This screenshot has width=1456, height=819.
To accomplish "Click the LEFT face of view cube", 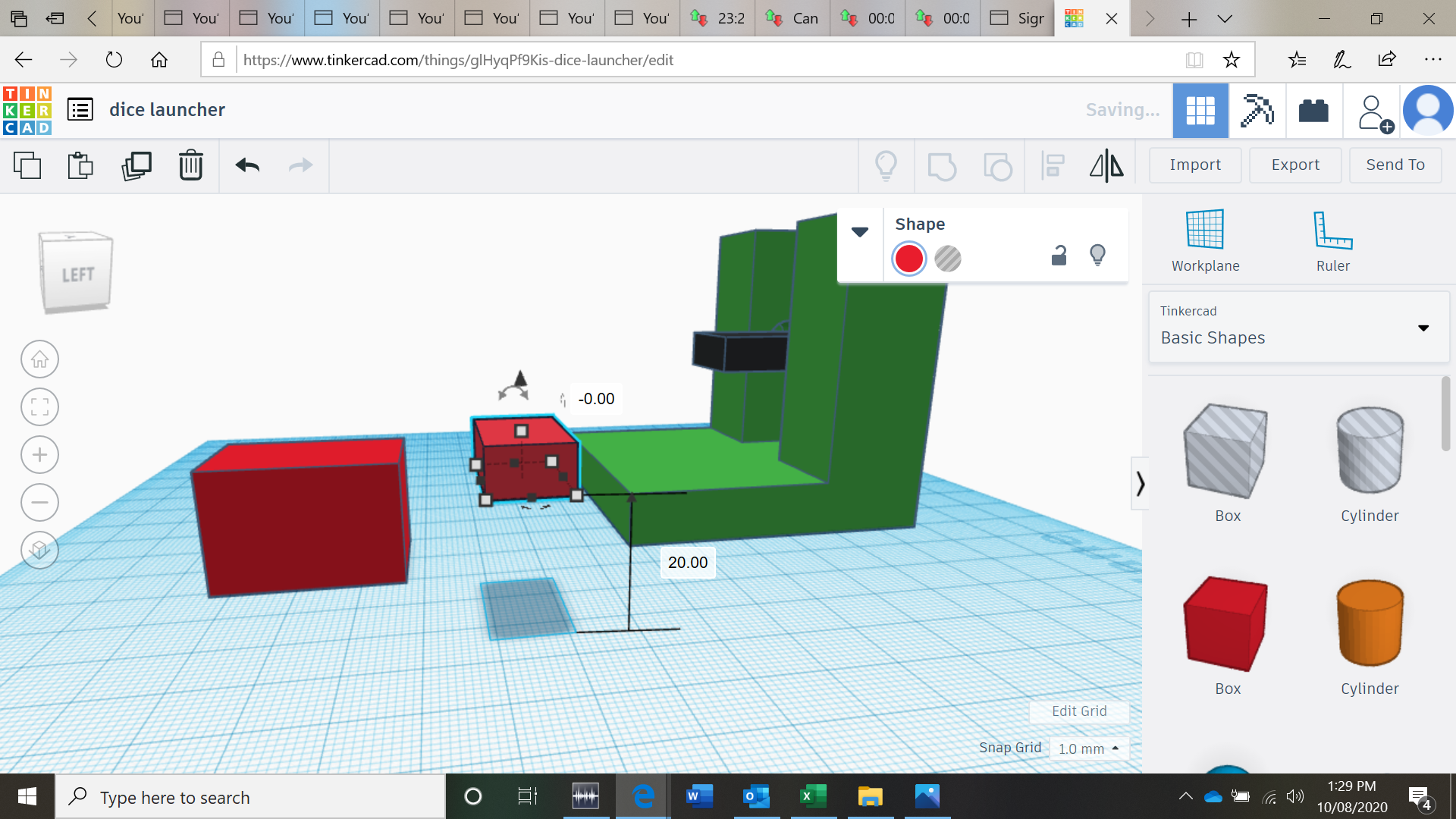I will (x=77, y=275).
